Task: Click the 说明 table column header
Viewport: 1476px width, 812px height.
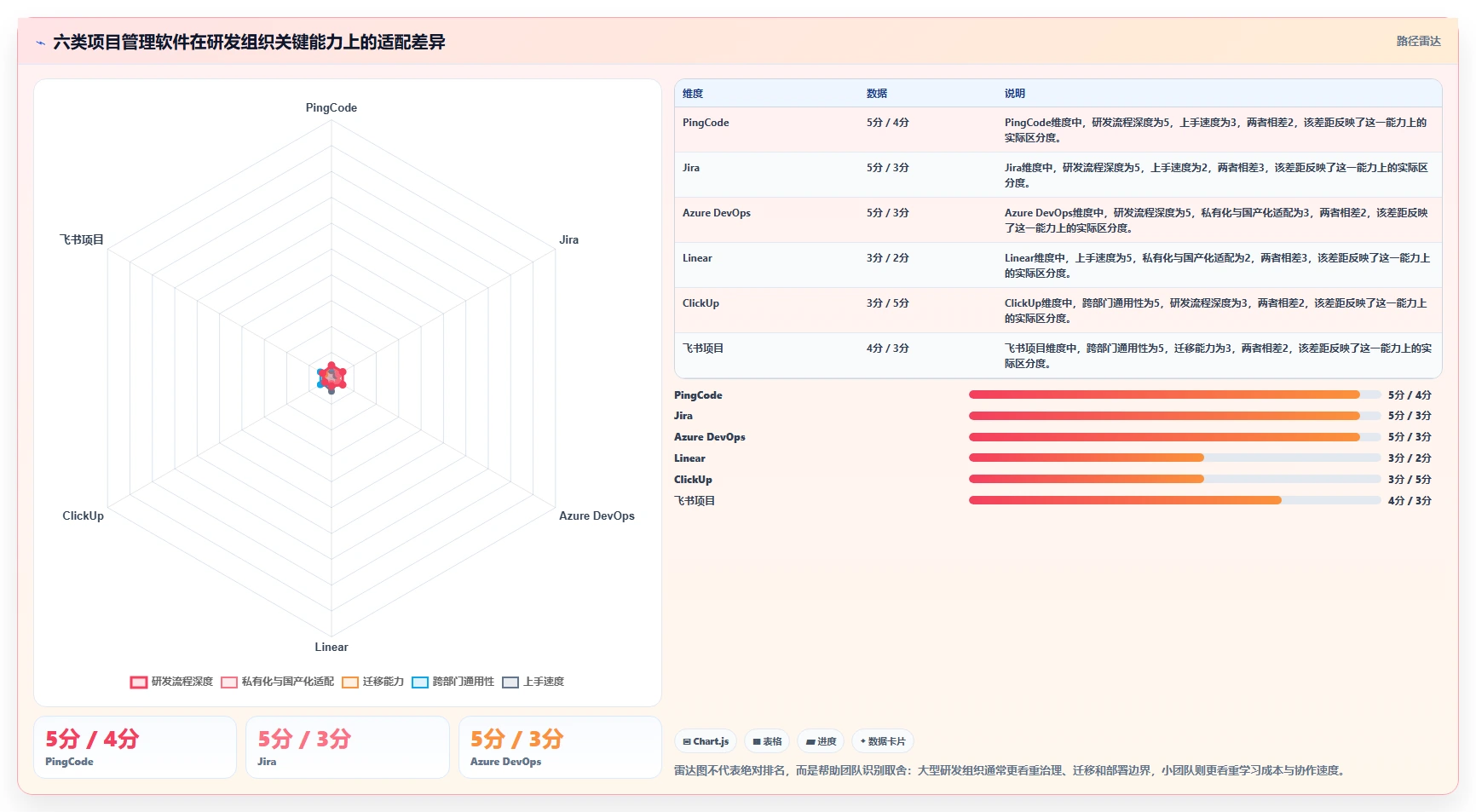Action: point(1014,94)
